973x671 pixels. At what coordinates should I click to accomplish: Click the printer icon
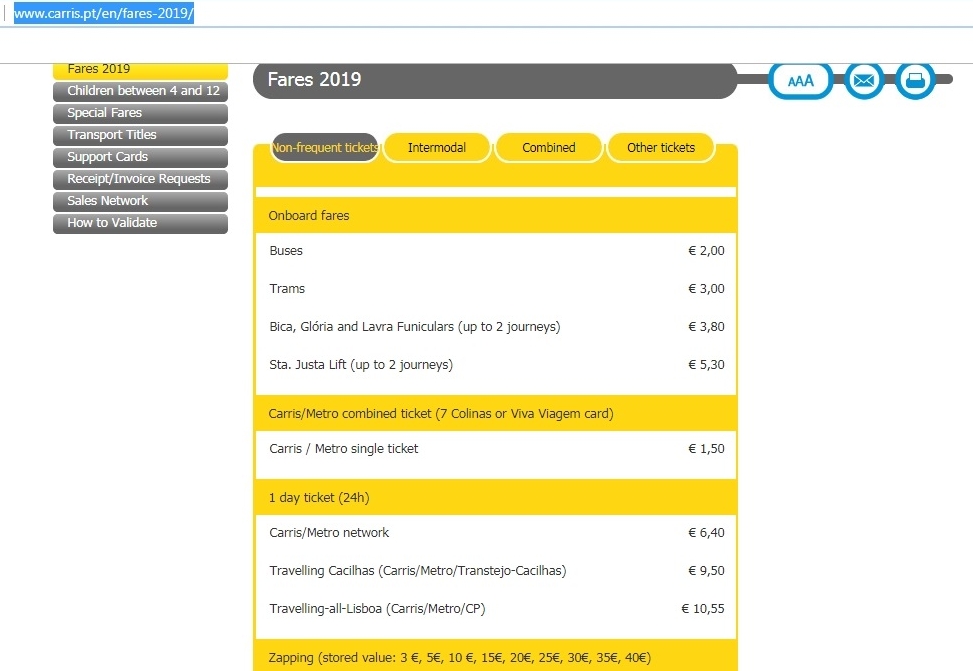[x=915, y=81]
